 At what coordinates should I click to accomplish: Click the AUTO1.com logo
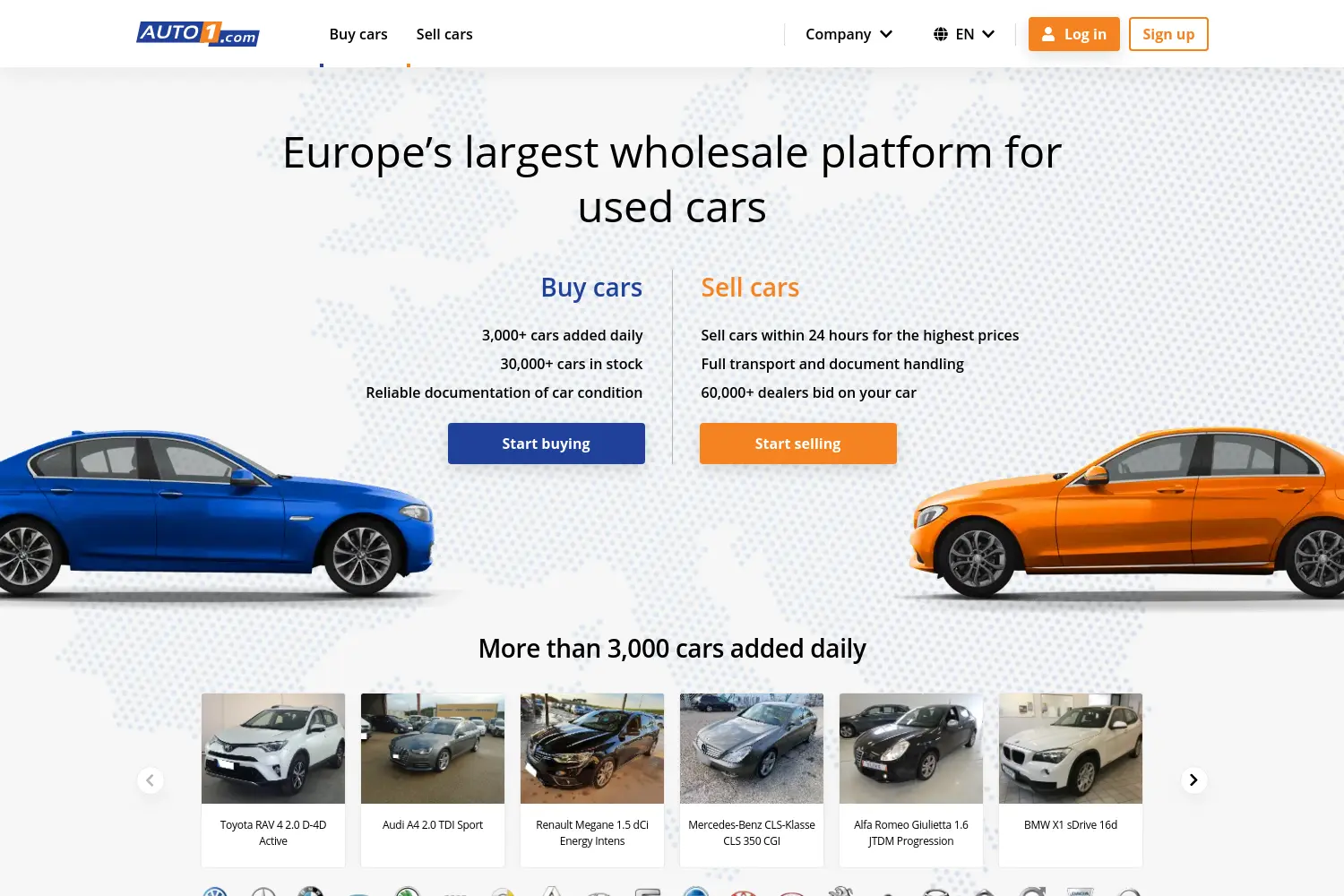tap(198, 34)
